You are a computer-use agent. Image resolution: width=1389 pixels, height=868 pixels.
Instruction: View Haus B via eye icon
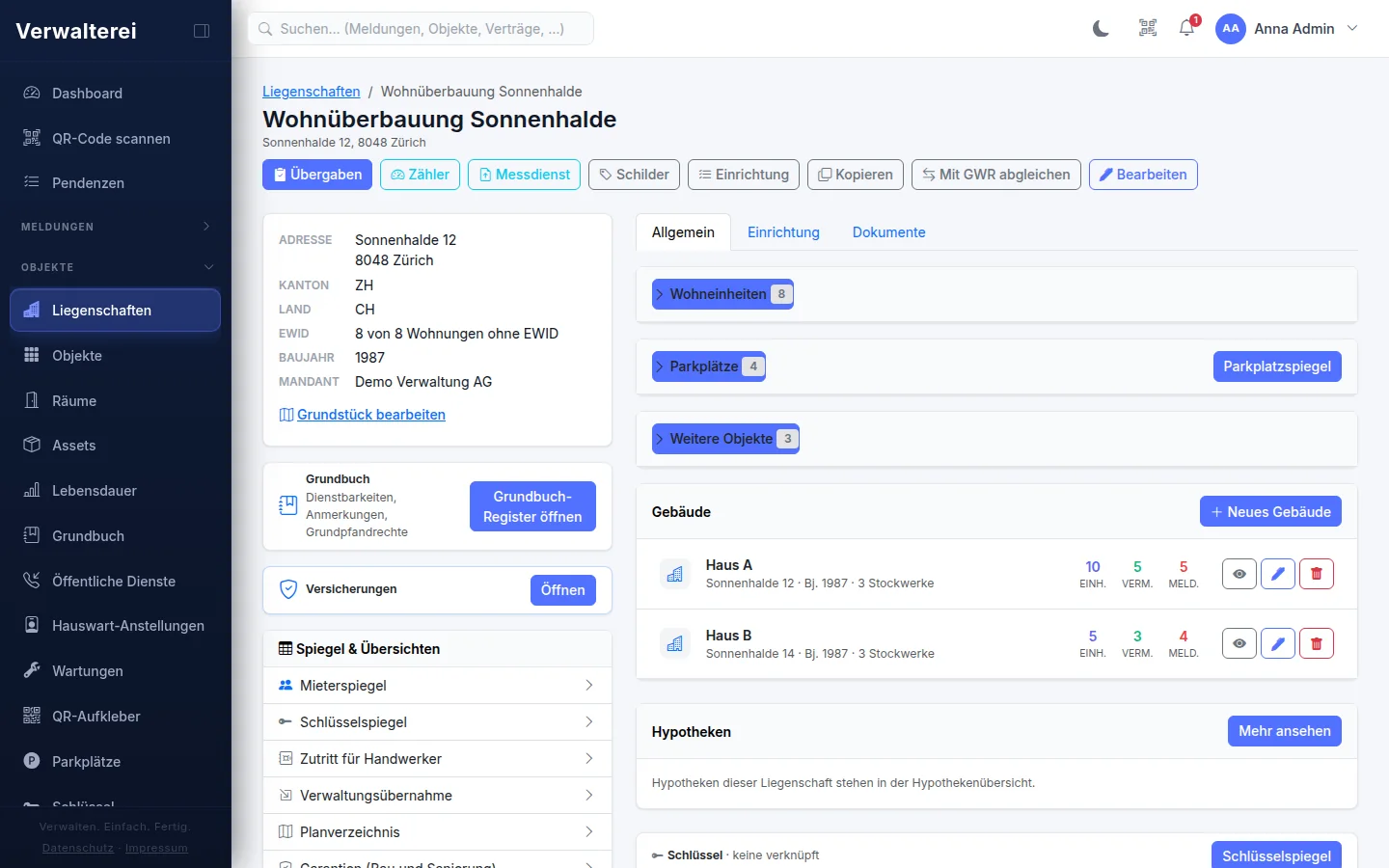(x=1239, y=643)
